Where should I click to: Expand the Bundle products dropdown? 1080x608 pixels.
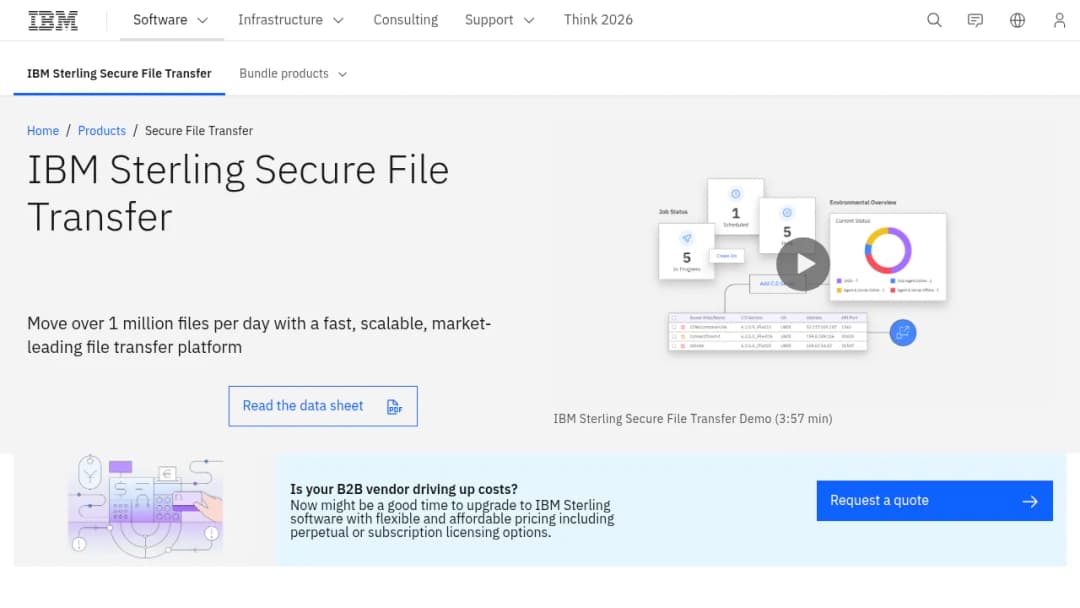(293, 74)
